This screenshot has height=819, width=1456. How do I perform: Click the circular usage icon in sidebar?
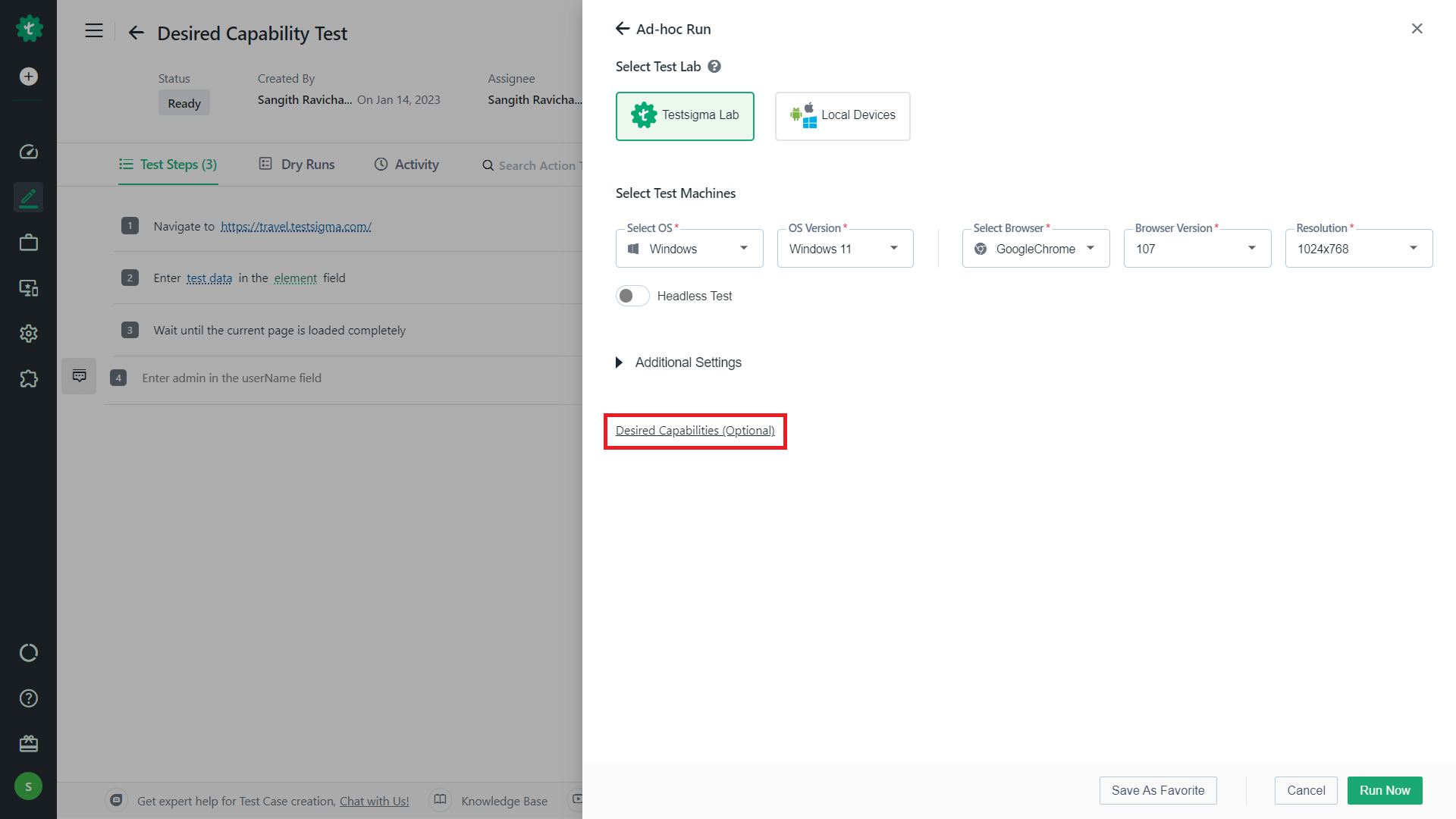[29, 653]
